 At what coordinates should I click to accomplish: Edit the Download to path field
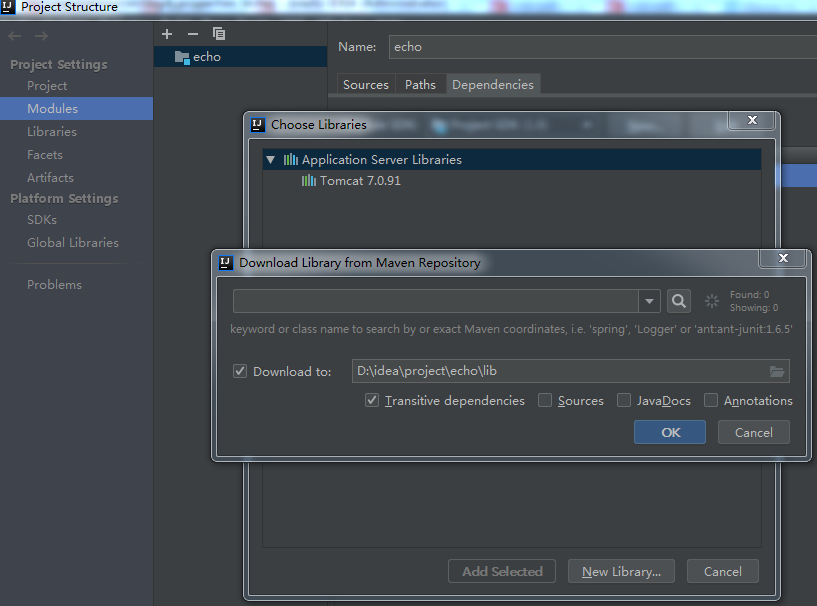571,372
